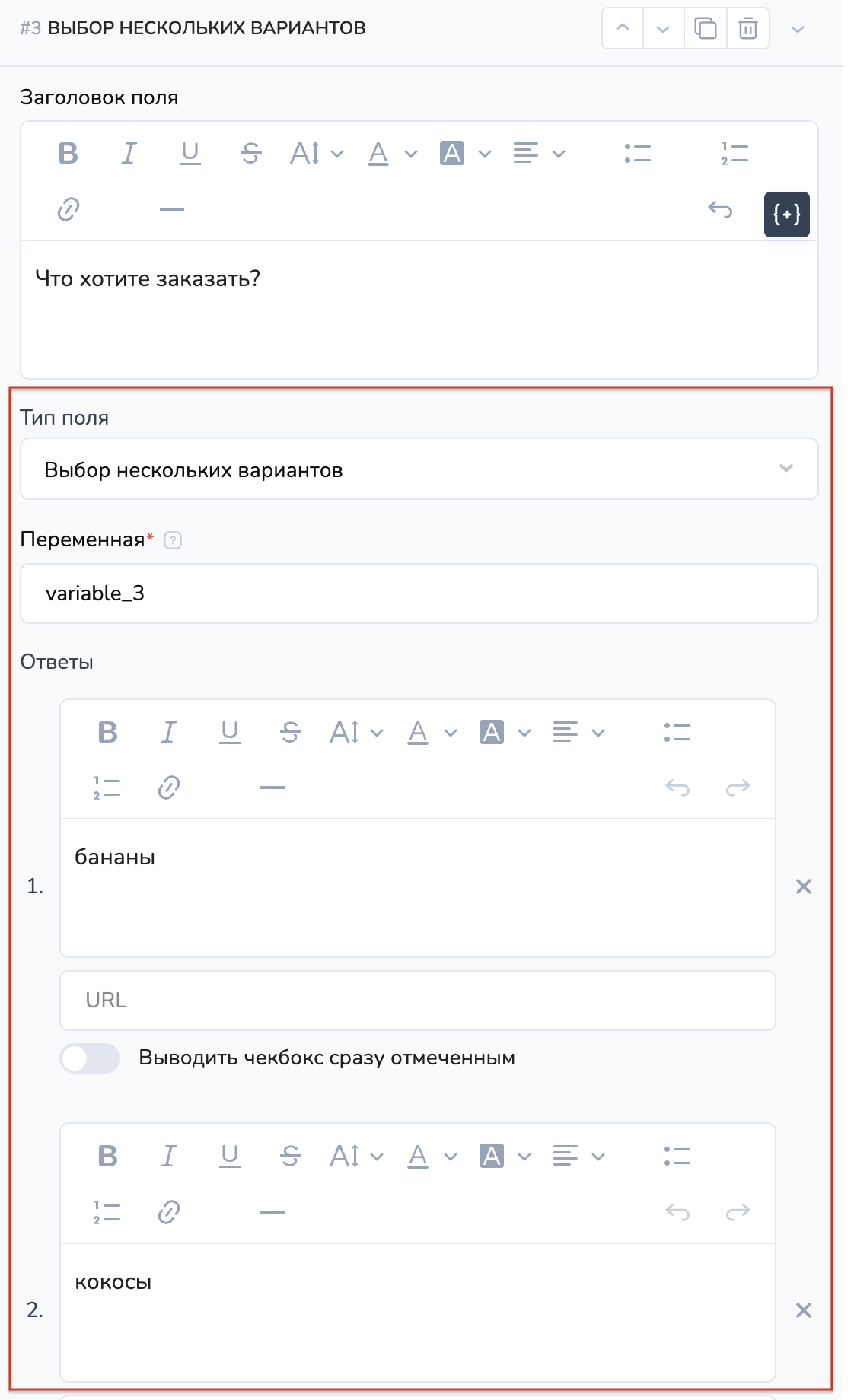This screenshot has height=1400, width=854.
Task: Duplicate the multiple choice field
Action: [x=706, y=29]
